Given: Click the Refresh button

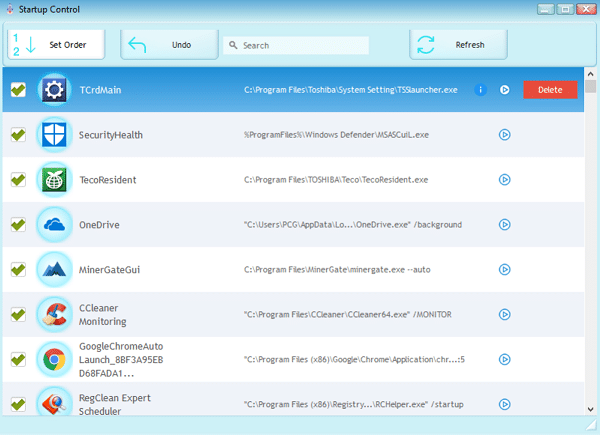Looking at the screenshot, I should tap(458, 45).
